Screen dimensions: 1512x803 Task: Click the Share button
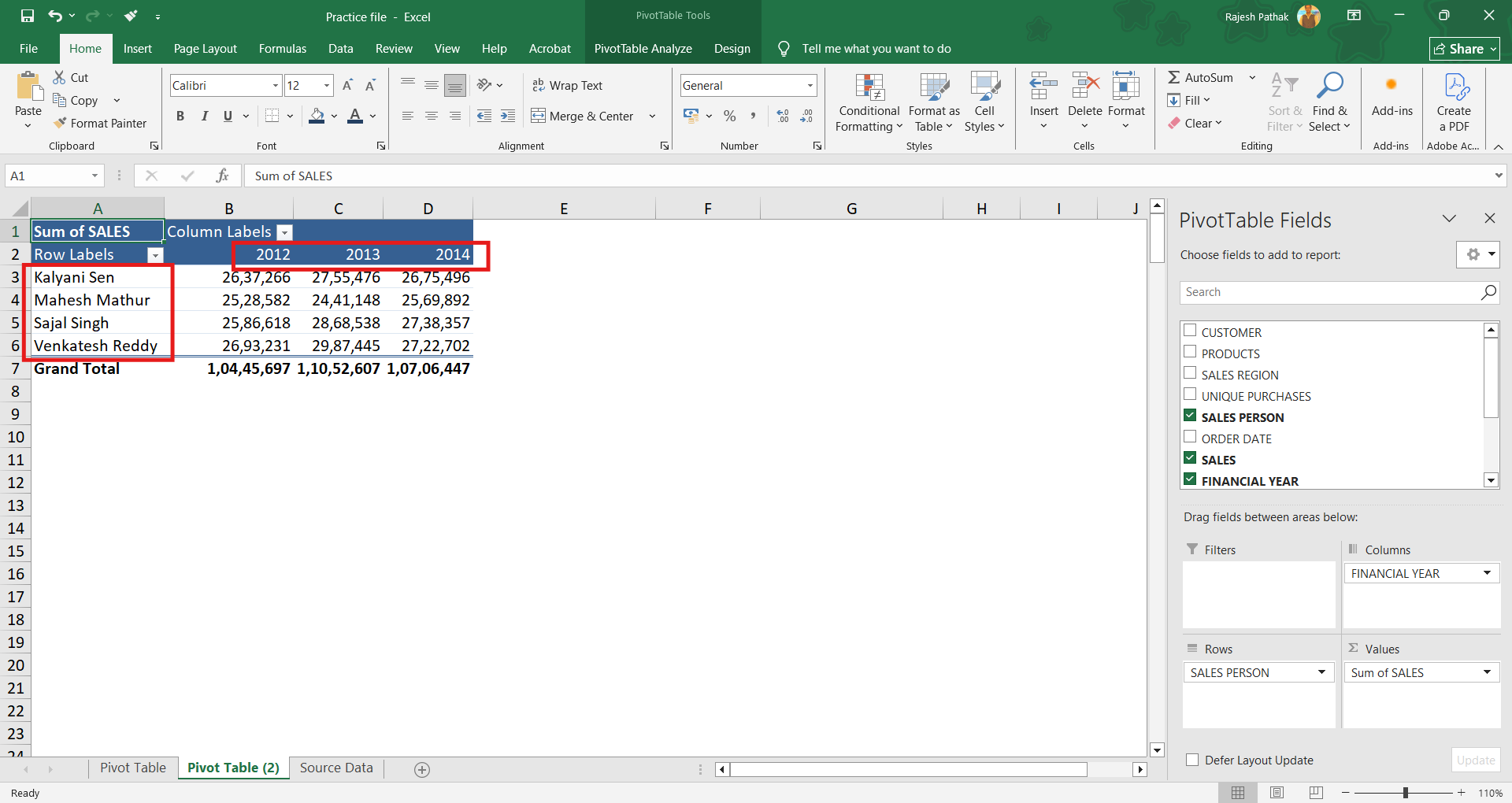point(1464,49)
